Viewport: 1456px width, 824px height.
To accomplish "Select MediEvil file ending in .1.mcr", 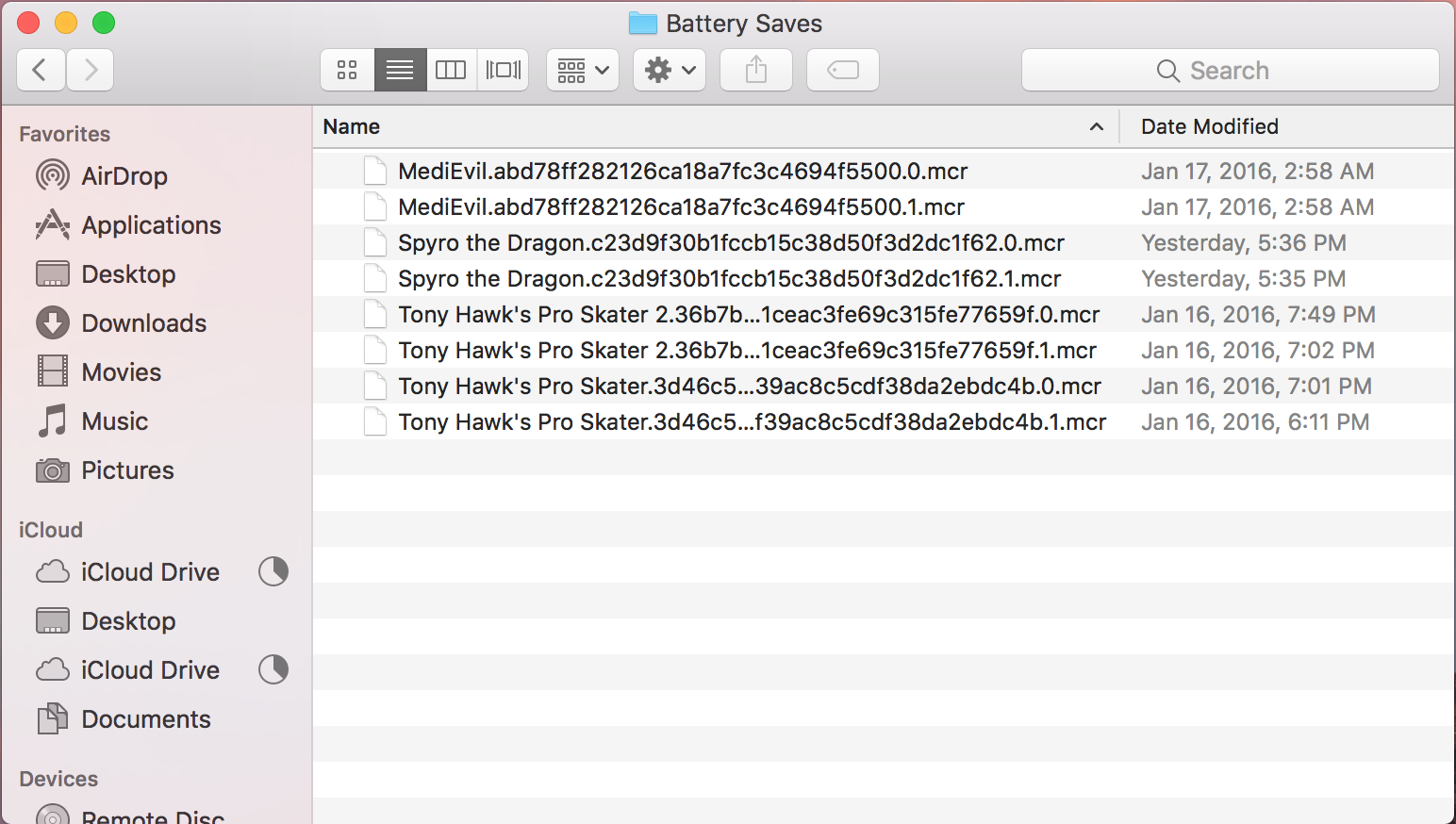I will pyautogui.click(x=883, y=206).
